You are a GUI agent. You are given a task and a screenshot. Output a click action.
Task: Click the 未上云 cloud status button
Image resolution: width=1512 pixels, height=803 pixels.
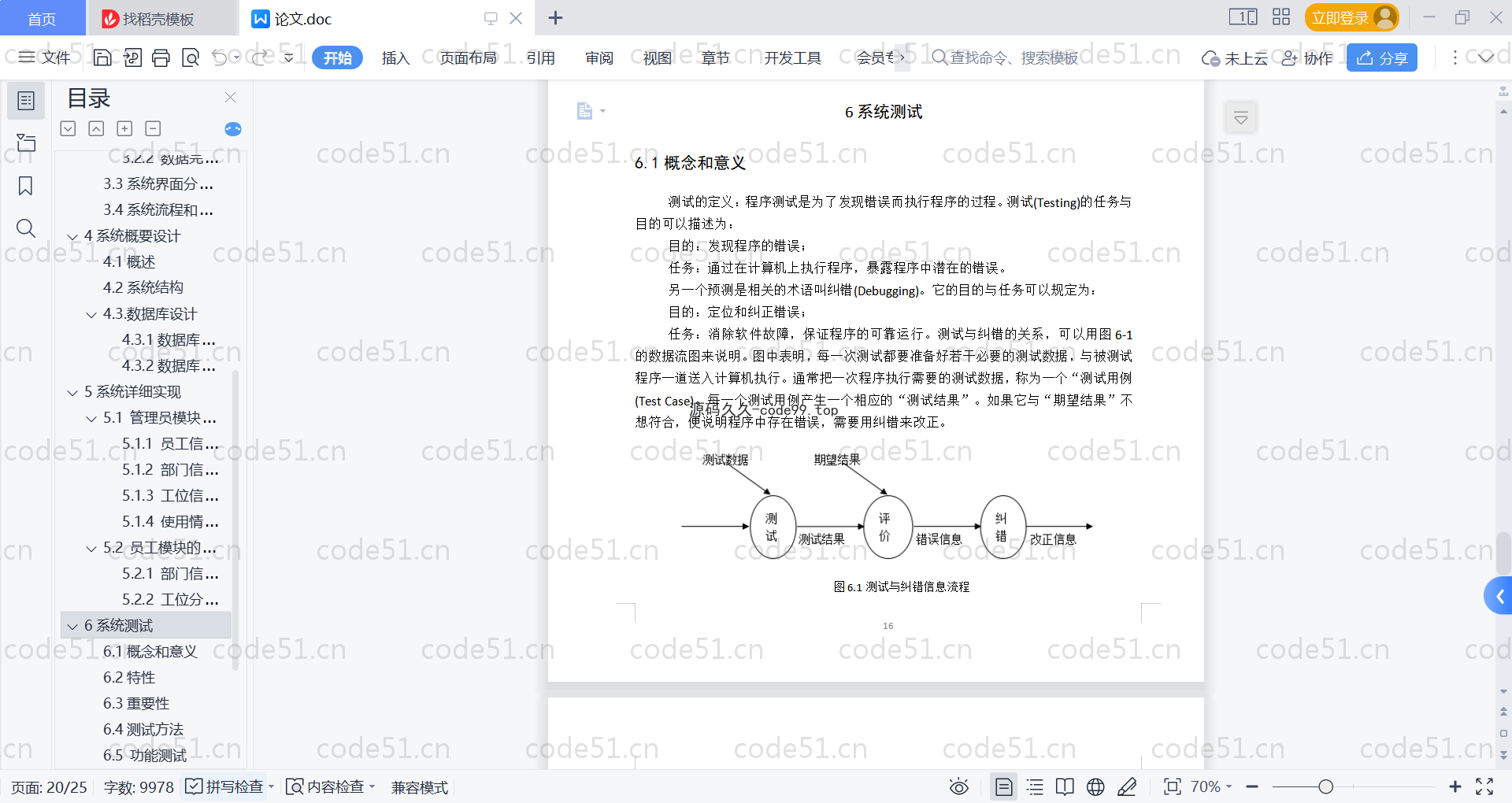pyautogui.click(x=1235, y=57)
